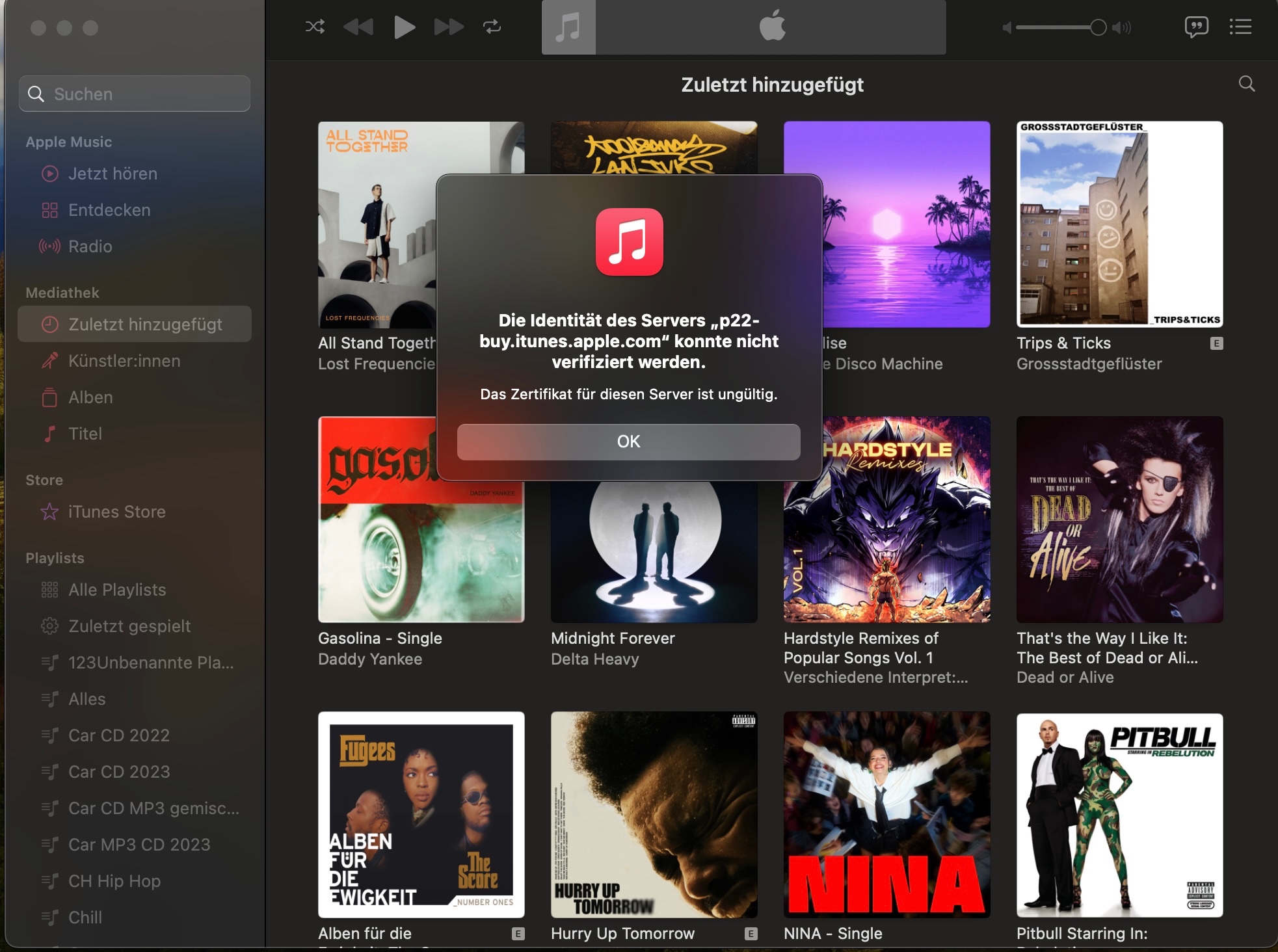Open Daddy Yankee artist link
Image resolution: width=1278 pixels, height=952 pixels.
point(370,659)
